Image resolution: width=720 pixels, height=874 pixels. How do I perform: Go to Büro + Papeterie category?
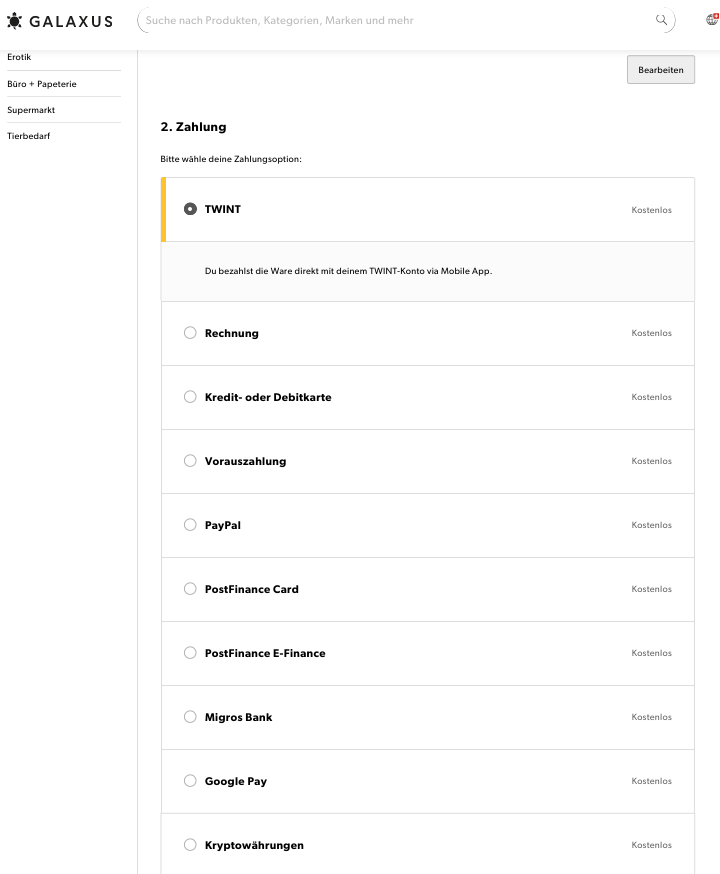pyautogui.click(x=42, y=84)
